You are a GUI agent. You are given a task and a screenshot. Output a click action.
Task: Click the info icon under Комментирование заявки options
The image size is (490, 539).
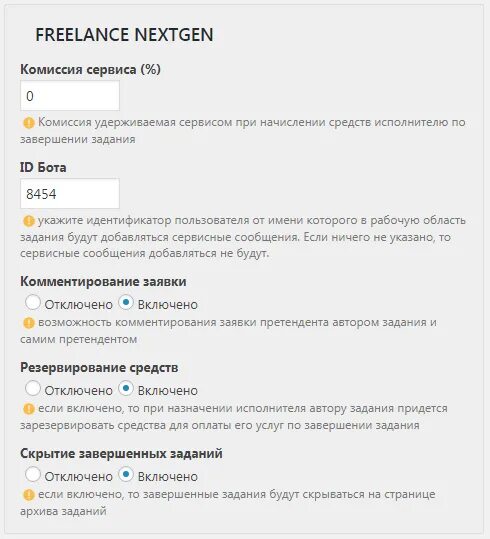29,323
